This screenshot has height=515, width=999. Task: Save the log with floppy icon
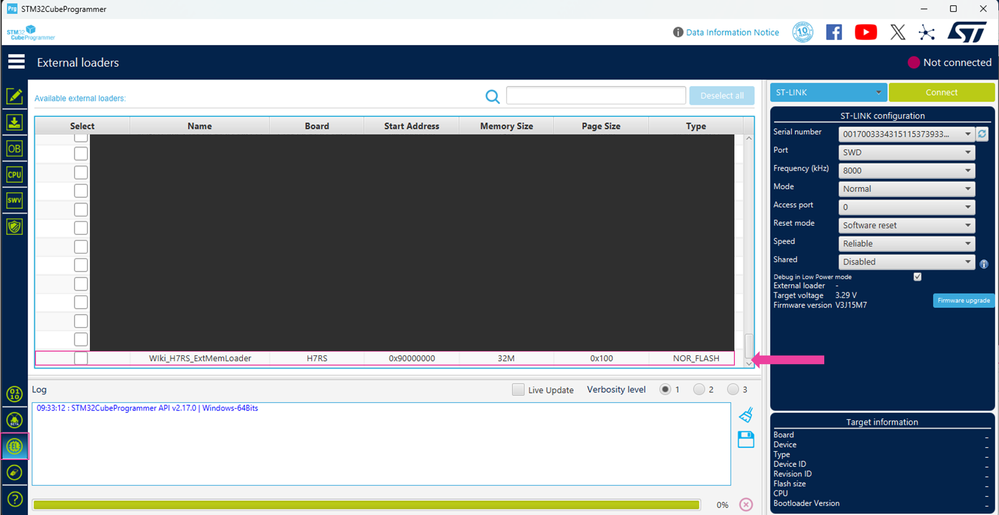click(x=746, y=439)
